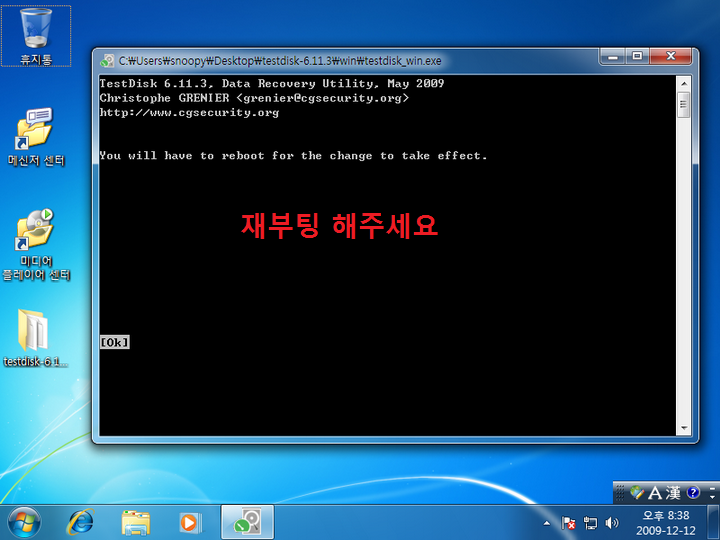Show hidden tray icons arrow
The width and height of the screenshot is (720, 540).
pyautogui.click(x=546, y=523)
